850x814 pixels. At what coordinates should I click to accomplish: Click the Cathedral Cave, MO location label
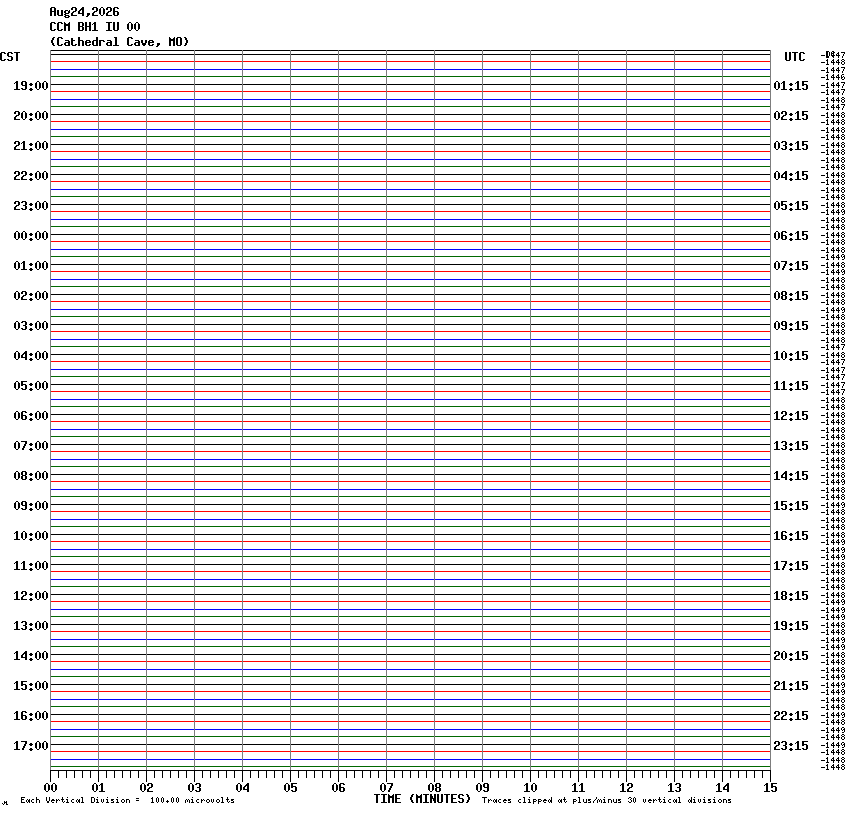pos(119,42)
